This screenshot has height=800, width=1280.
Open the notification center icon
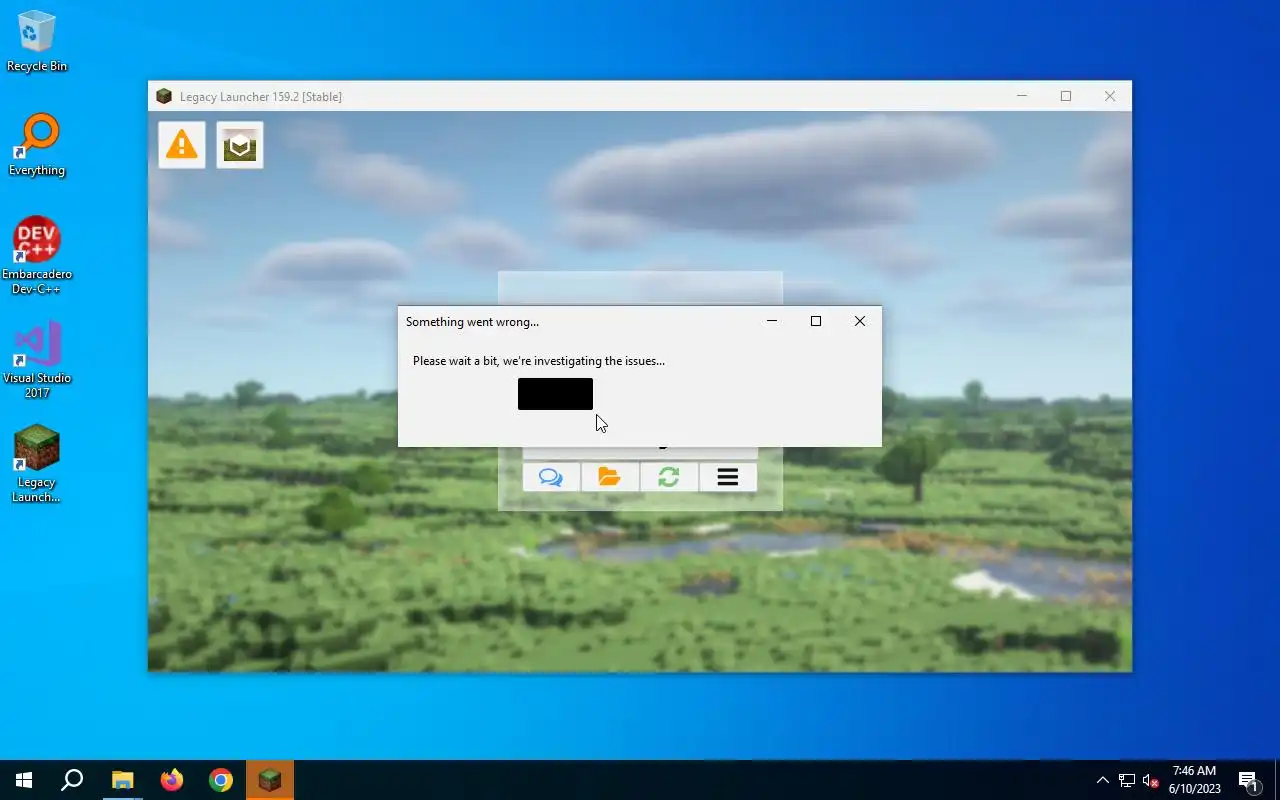pos(1248,780)
